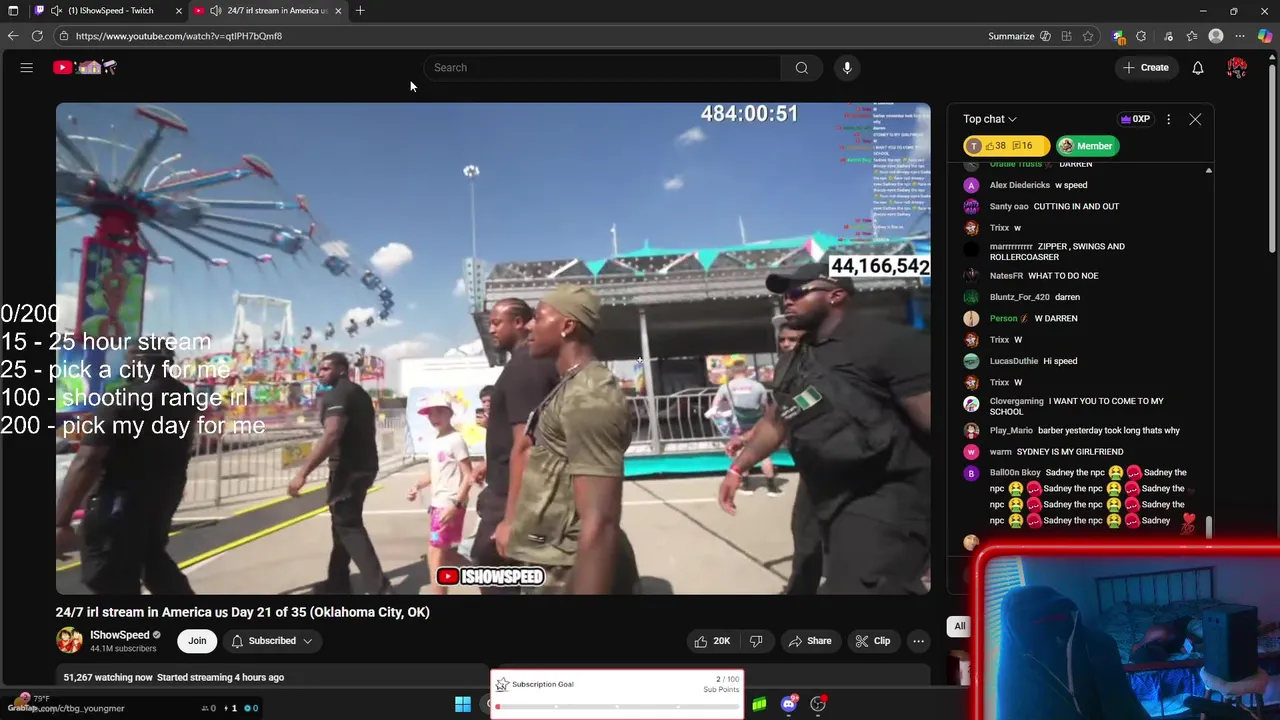Open the split screen icon in address bar
The height and width of the screenshot is (720, 1280).
point(1066,36)
